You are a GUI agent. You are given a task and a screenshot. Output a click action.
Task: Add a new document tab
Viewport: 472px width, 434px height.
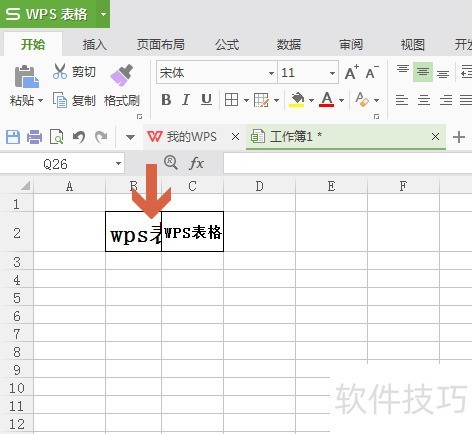[x=459, y=137]
